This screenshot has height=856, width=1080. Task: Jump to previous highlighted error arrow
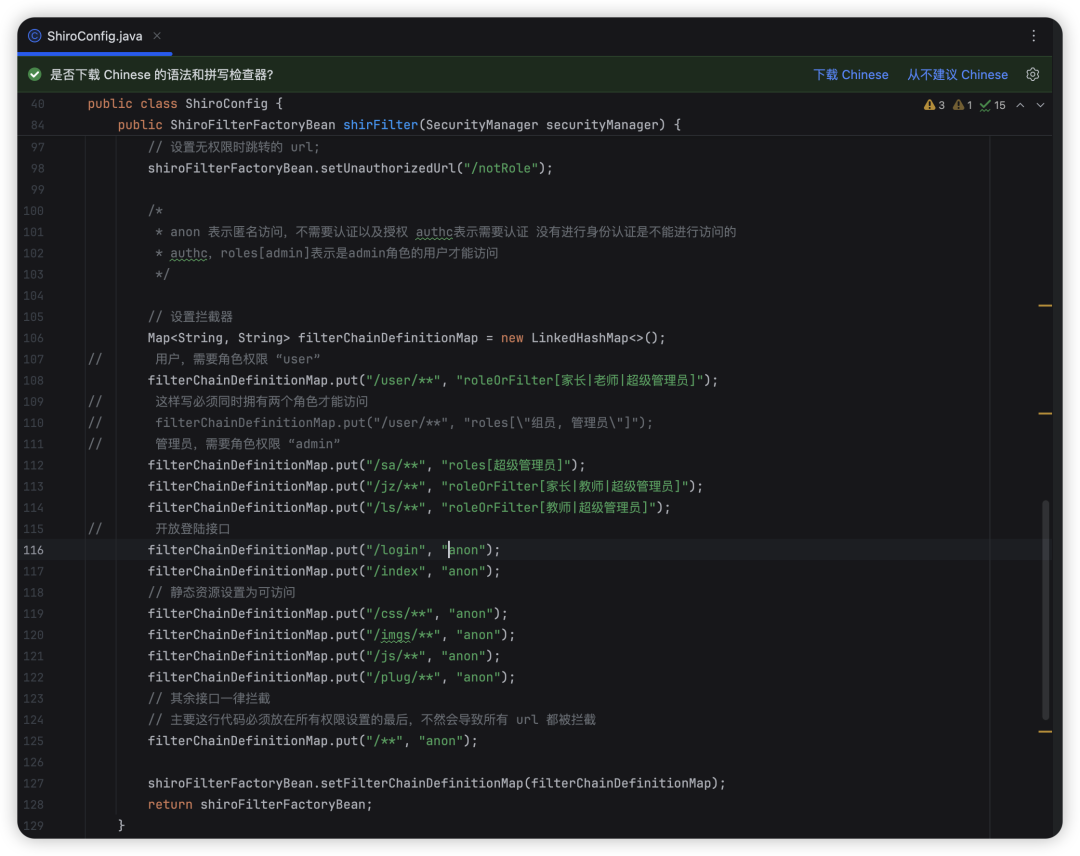(x=1020, y=105)
